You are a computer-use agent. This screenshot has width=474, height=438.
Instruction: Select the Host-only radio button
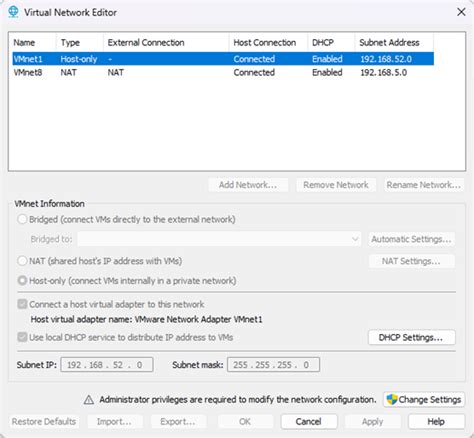pos(22,281)
